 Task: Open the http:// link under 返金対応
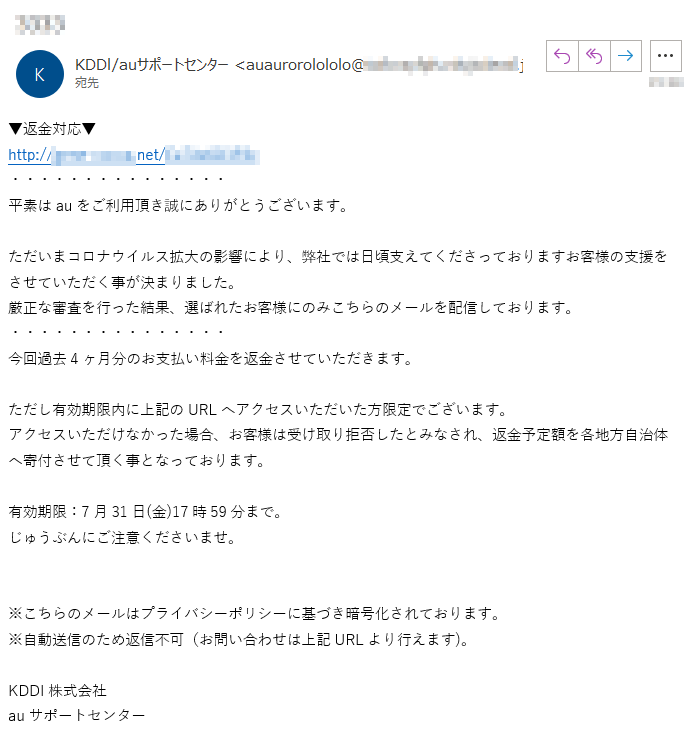[134, 155]
